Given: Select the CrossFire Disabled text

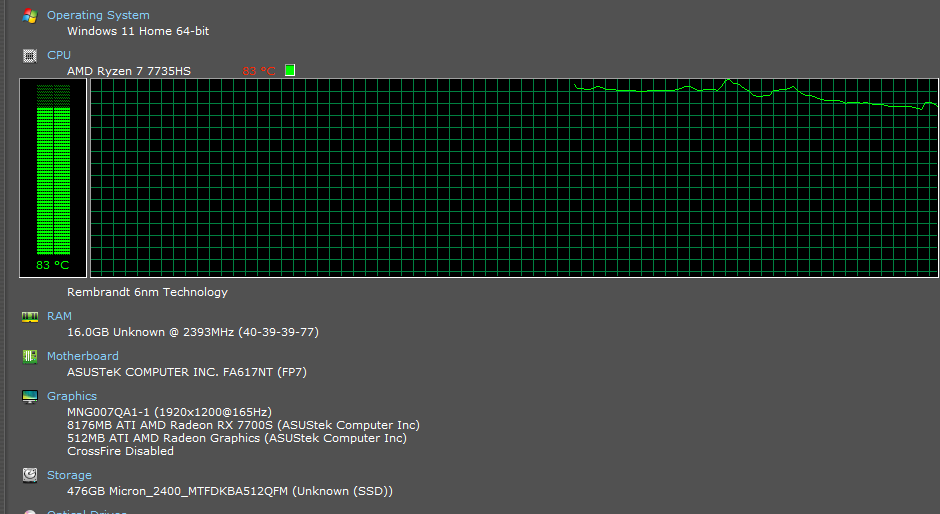Looking at the screenshot, I should [120, 451].
